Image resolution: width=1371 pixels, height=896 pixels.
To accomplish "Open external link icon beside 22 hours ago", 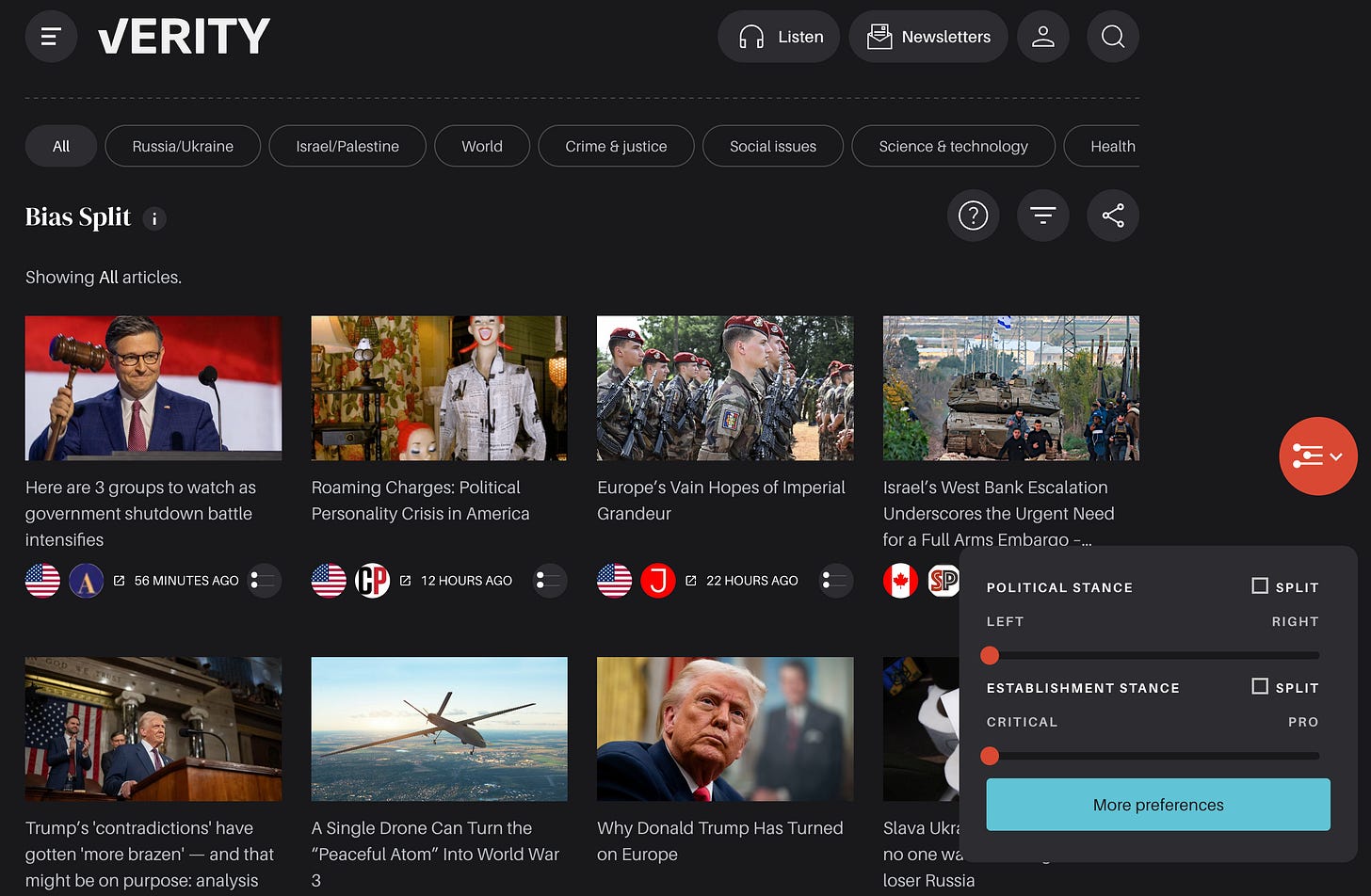I will [x=691, y=581].
